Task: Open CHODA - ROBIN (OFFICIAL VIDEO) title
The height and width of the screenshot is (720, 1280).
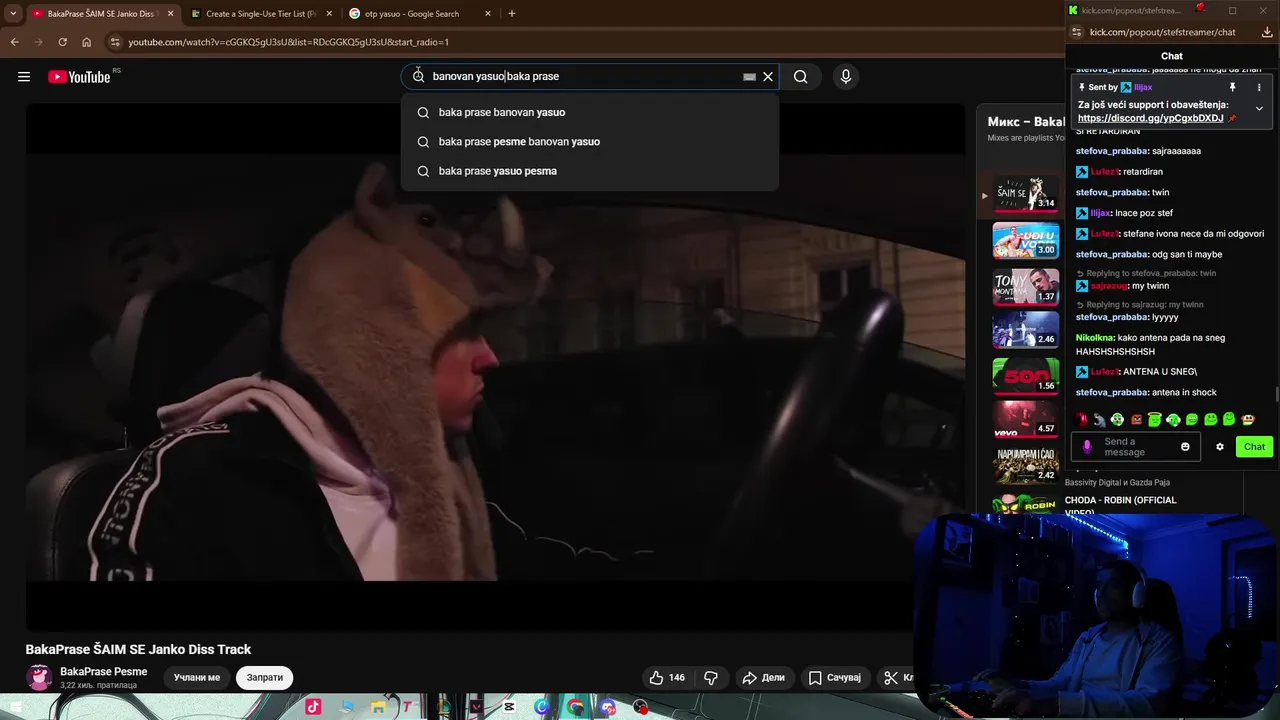Action: click(x=1121, y=505)
